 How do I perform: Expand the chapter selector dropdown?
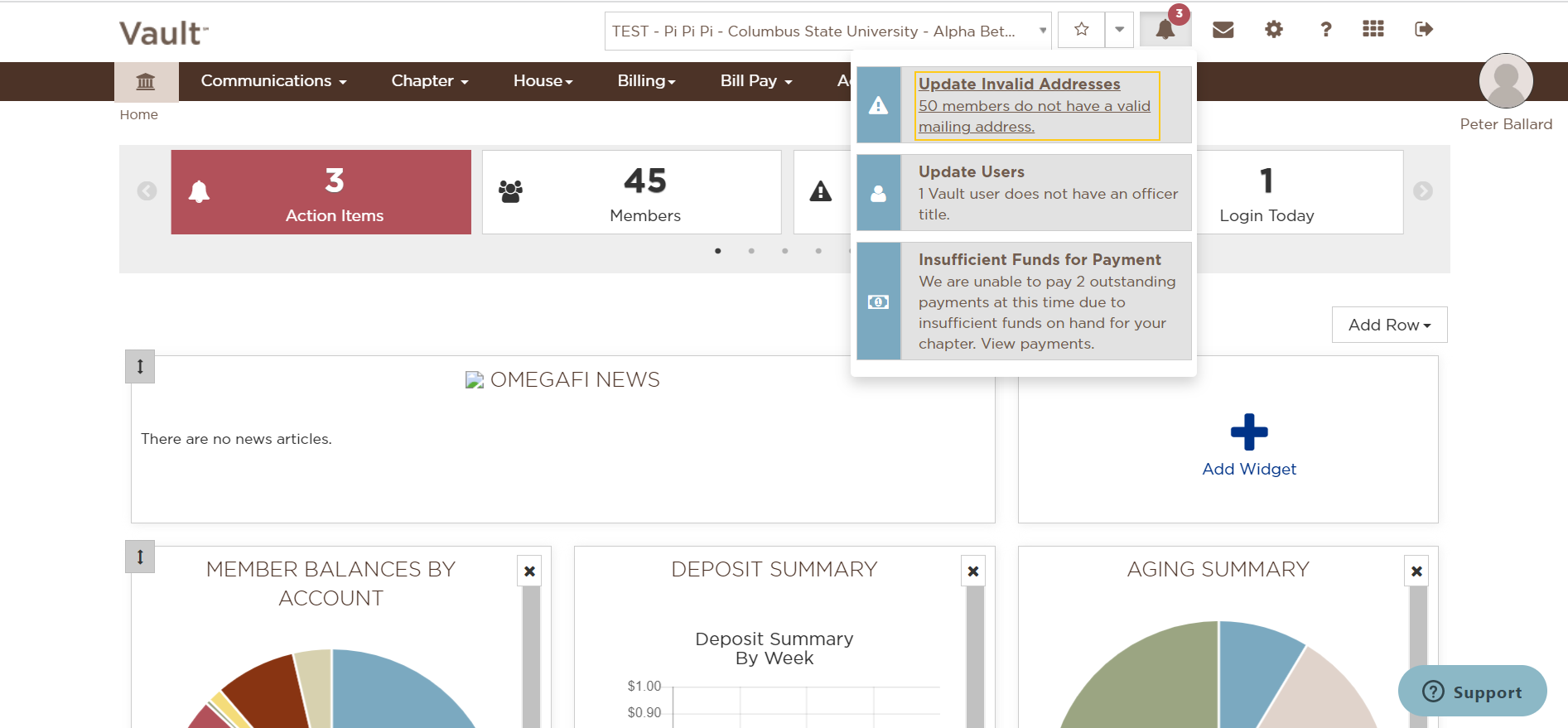point(1042,31)
